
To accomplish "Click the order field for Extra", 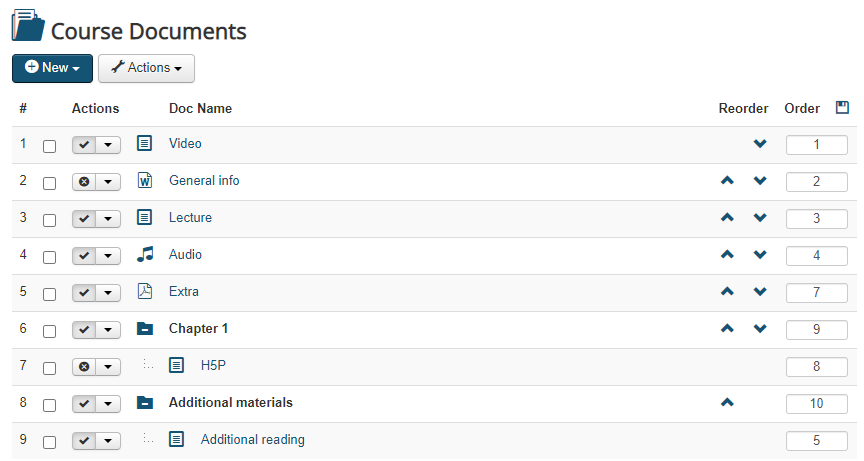I will click(x=816, y=292).
